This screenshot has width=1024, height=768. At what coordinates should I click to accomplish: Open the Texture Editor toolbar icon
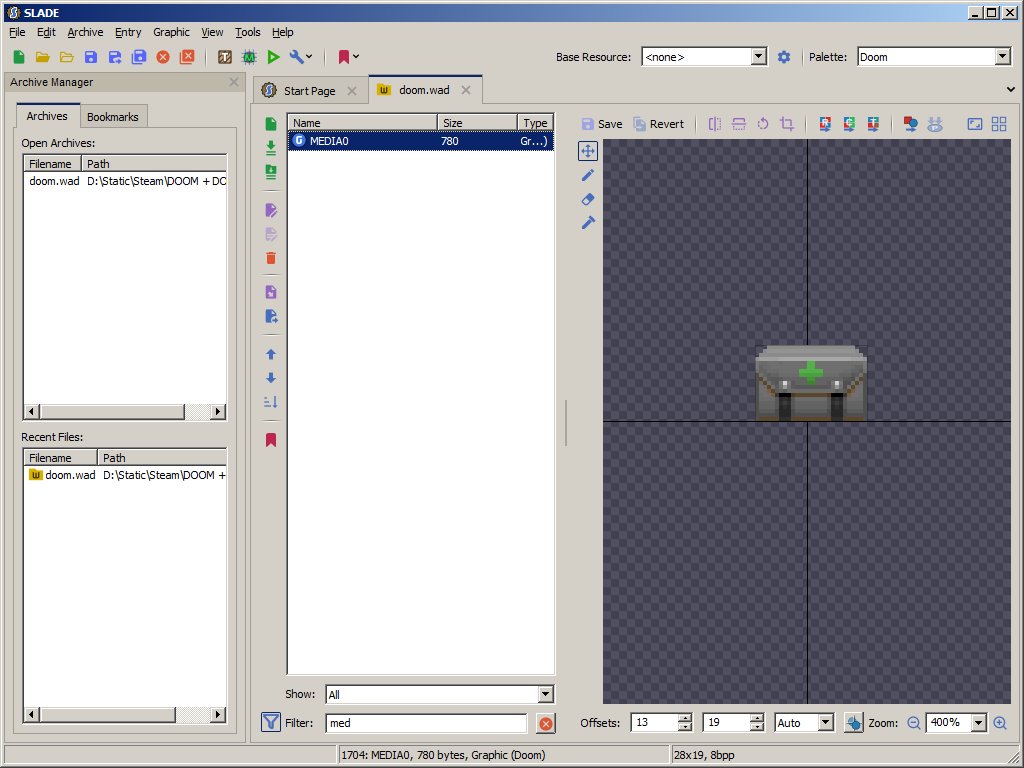point(225,57)
